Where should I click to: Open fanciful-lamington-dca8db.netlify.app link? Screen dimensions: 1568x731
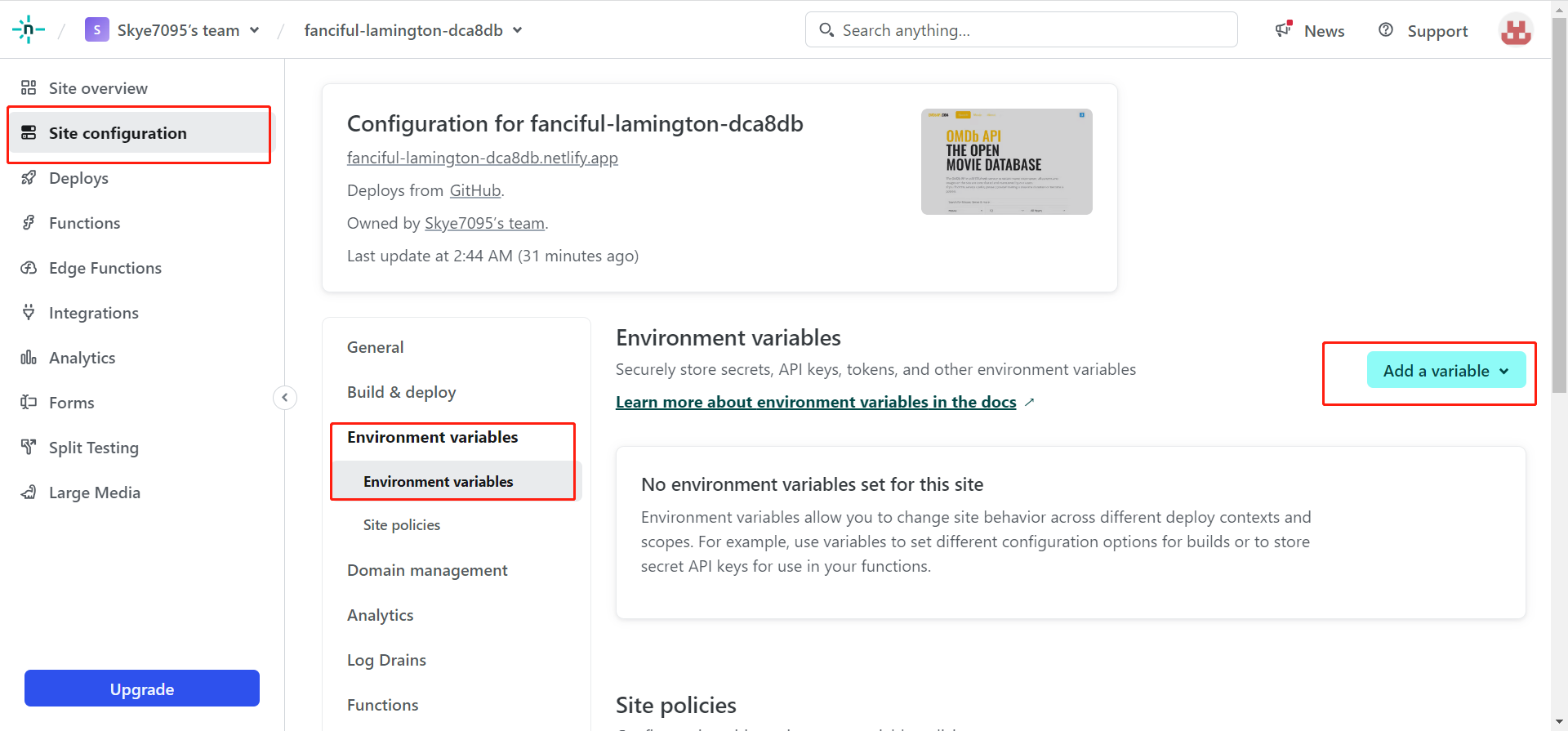click(x=483, y=158)
